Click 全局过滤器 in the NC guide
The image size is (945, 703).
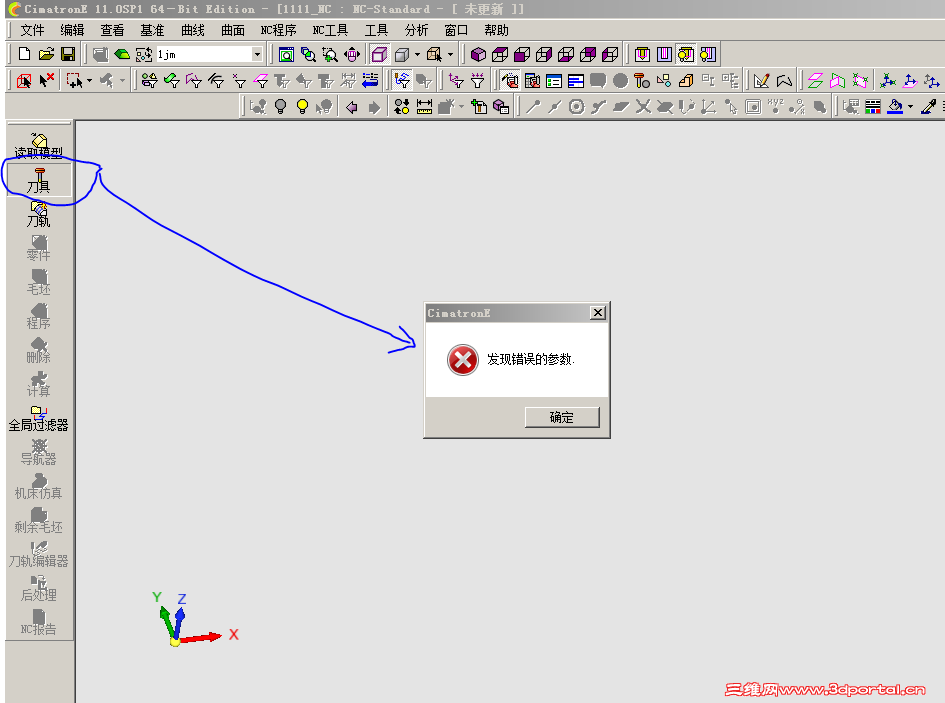tap(39, 418)
